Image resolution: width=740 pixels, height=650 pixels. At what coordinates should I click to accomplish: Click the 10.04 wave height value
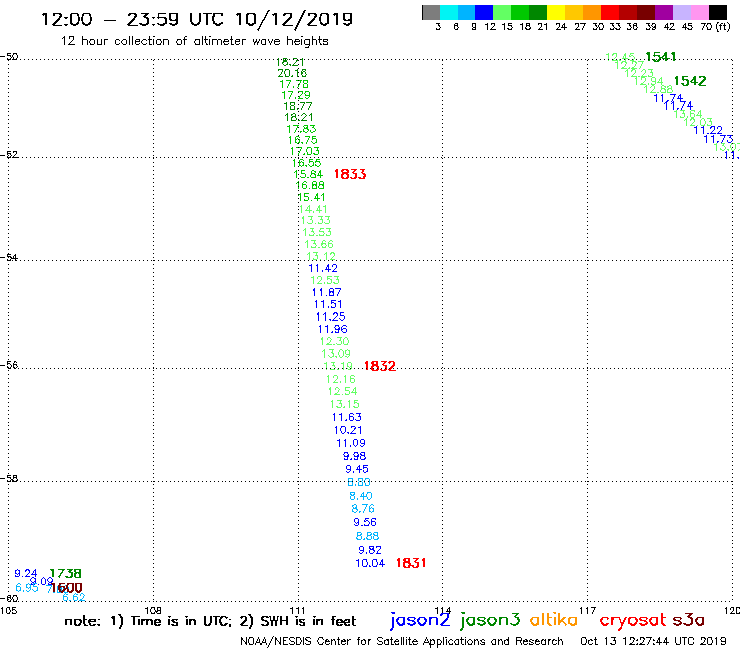(x=370, y=563)
